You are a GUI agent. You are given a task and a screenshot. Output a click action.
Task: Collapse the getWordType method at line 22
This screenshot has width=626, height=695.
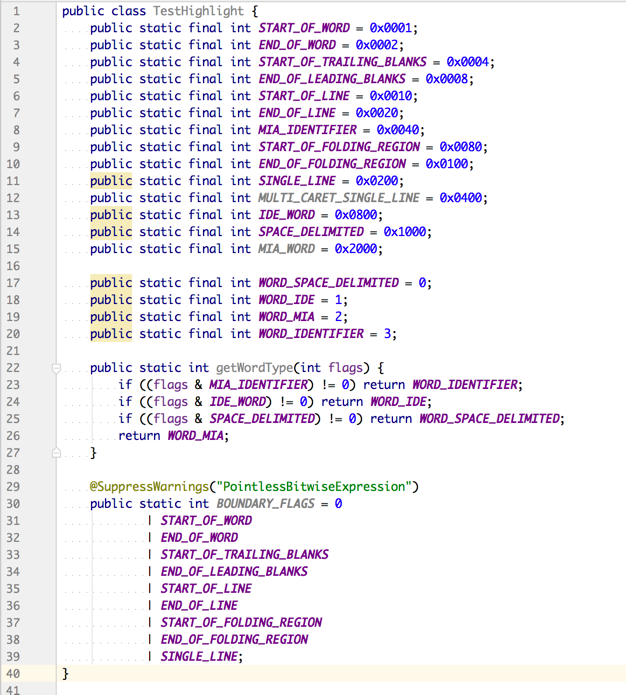(56, 368)
